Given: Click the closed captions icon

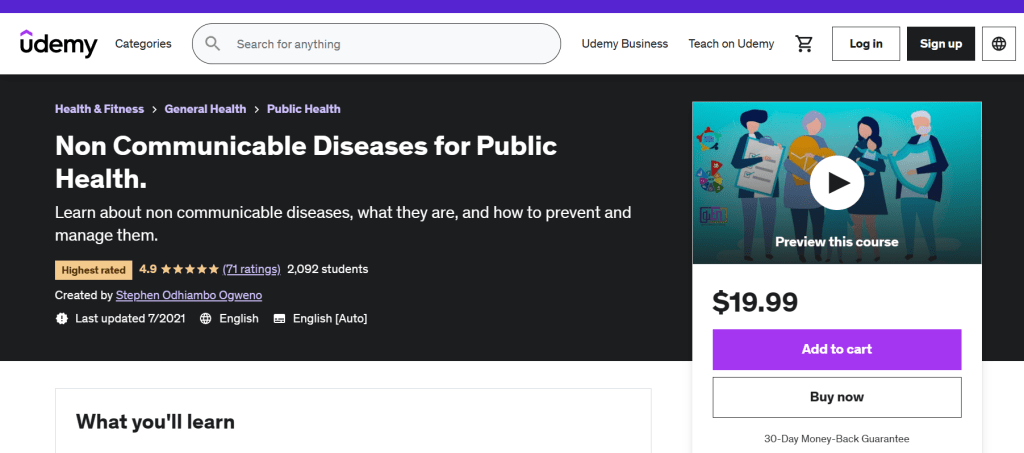Looking at the screenshot, I should pos(279,319).
